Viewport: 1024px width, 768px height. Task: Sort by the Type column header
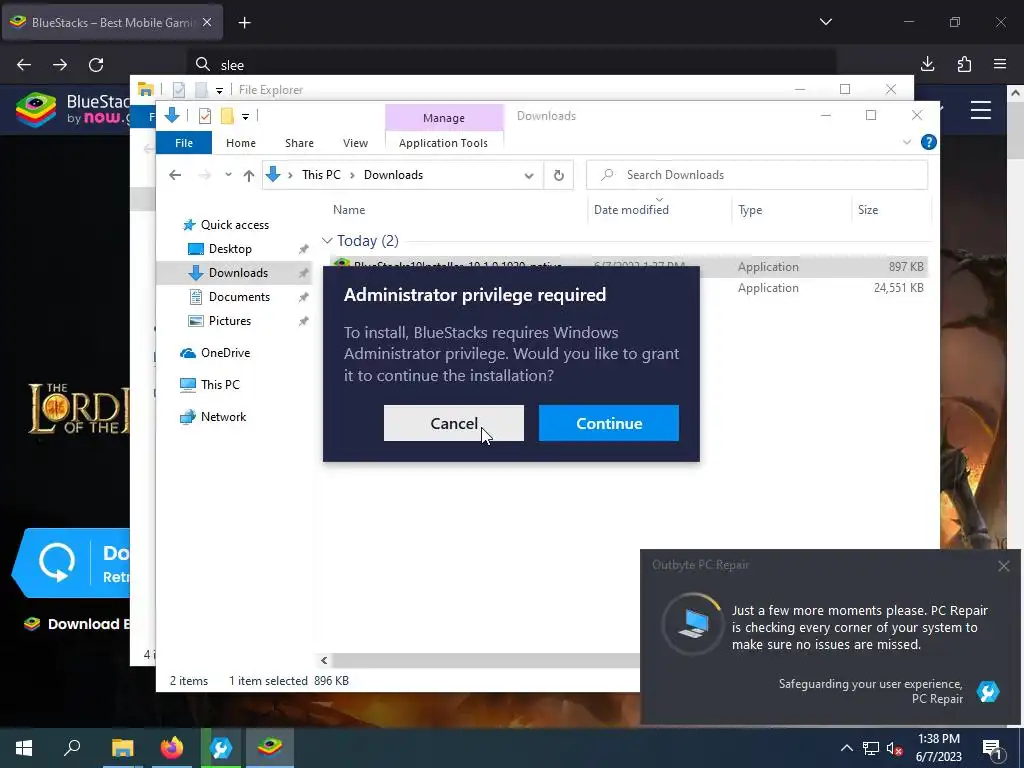coord(750,210)
